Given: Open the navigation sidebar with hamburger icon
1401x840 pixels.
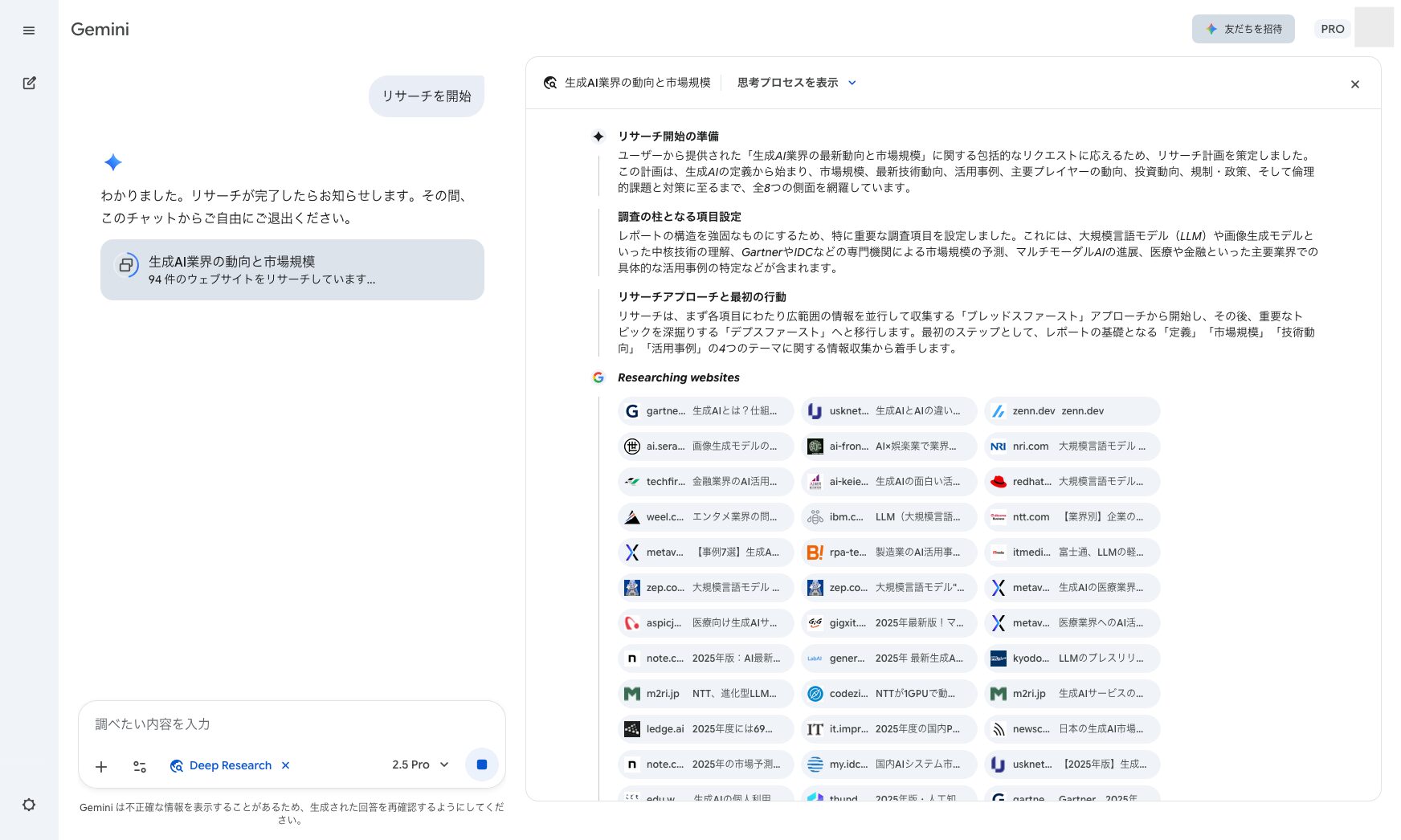Looking at the screenshot, I should coord(29,30).
